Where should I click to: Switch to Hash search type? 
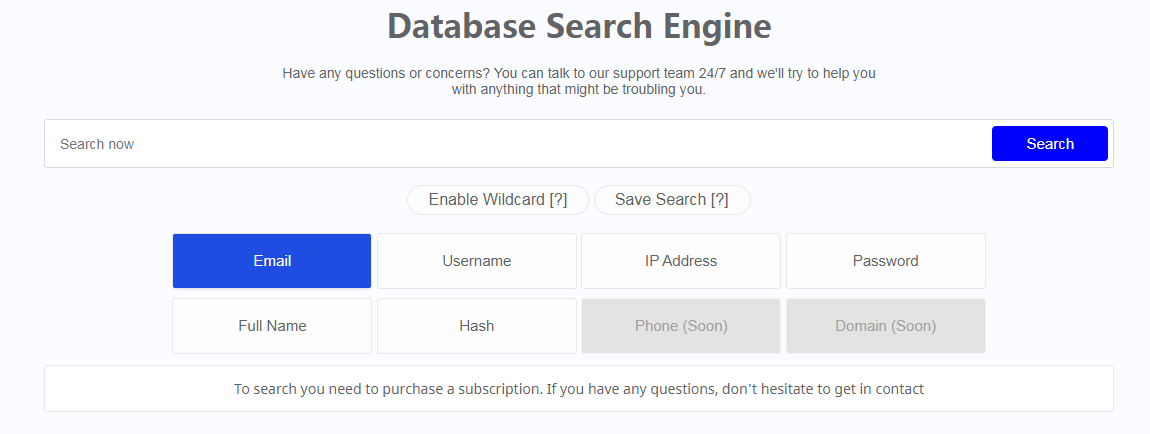[x=477, y=326]
